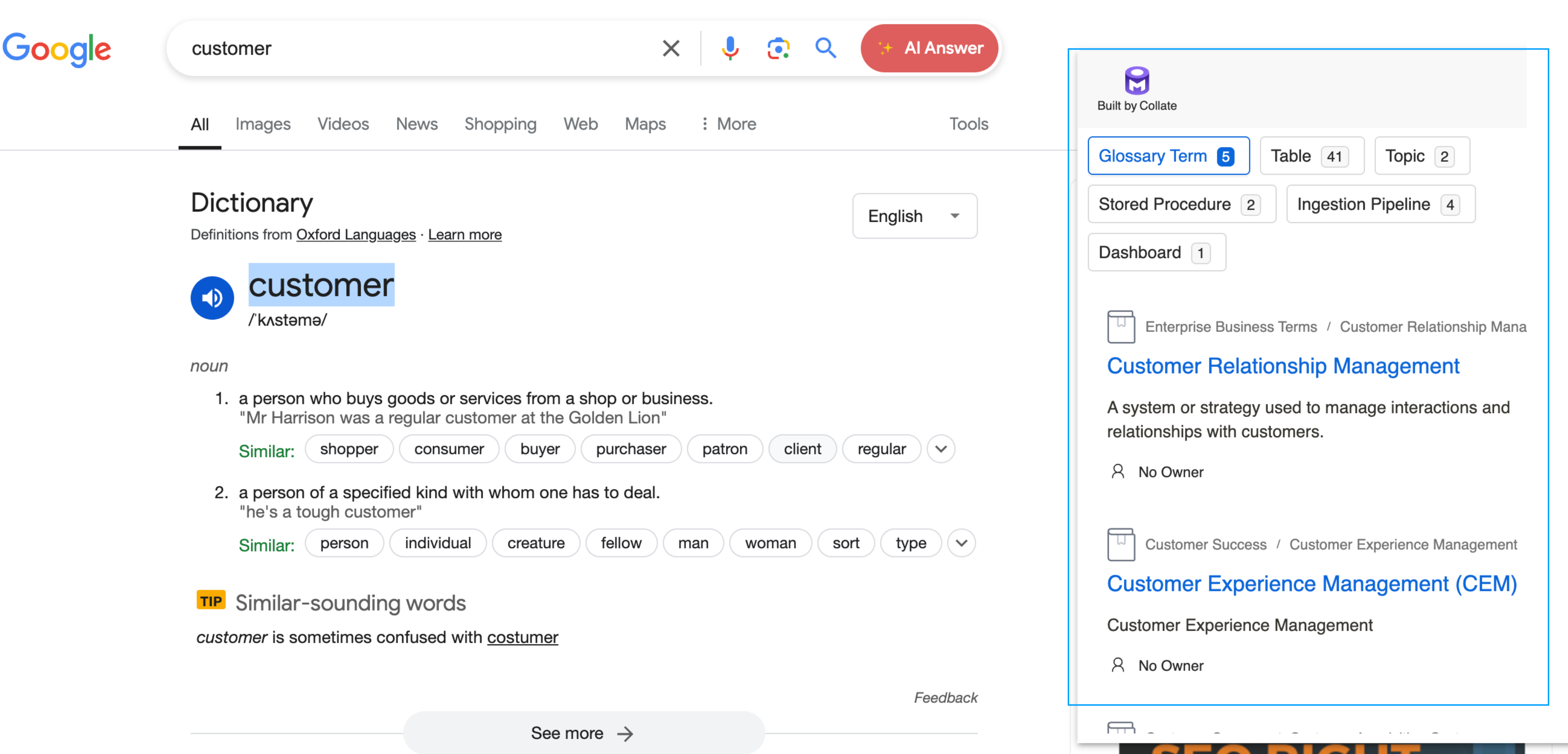Select the Stored Procedure filter tab
The image size is (1568, 754).
pos(1181,204)
